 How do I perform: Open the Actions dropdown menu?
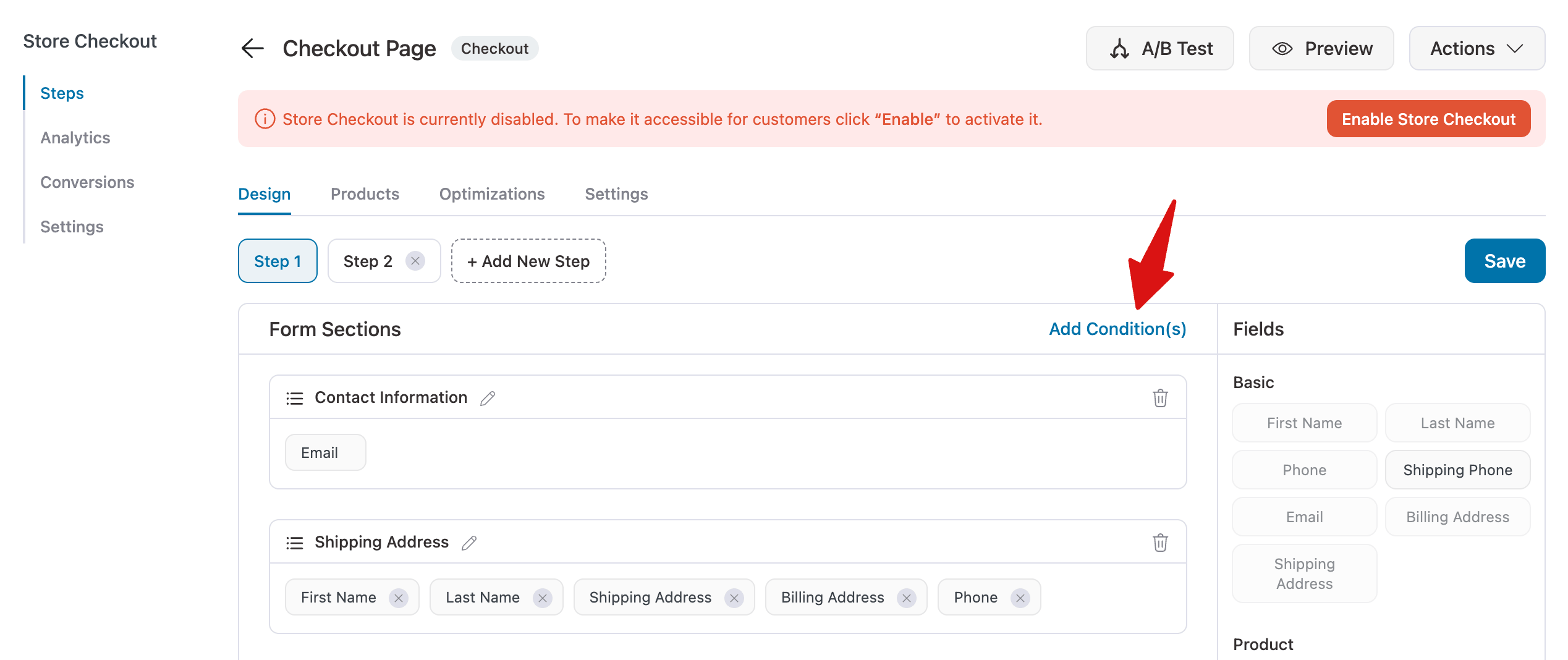[x=1477, y=48]
